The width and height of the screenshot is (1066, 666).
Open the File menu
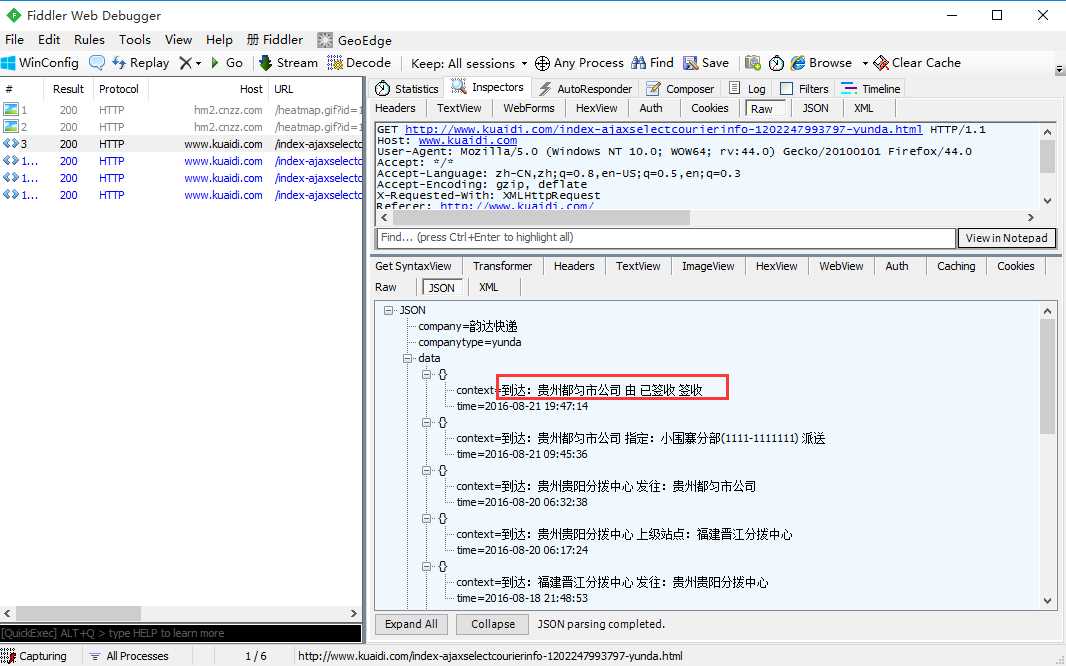pyautogui.click(x=14, y=39)
